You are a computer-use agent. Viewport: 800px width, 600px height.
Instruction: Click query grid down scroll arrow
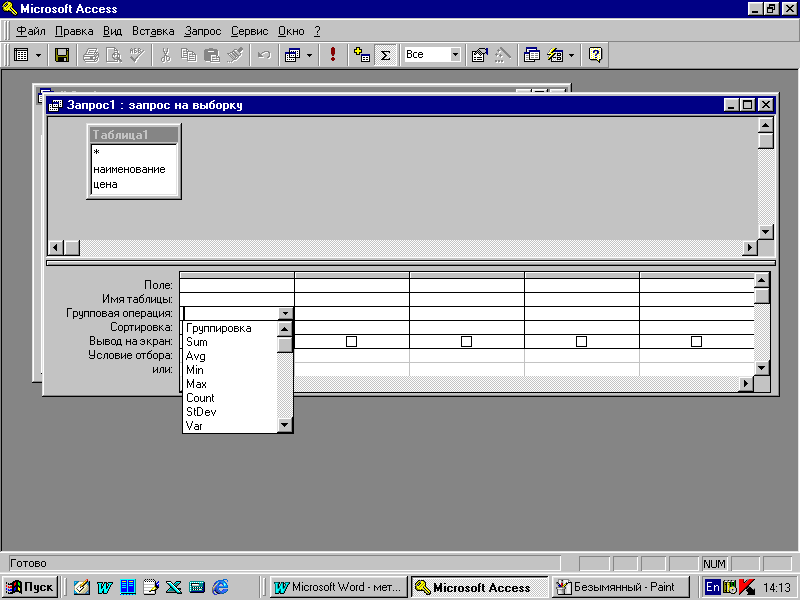point(762,367)
